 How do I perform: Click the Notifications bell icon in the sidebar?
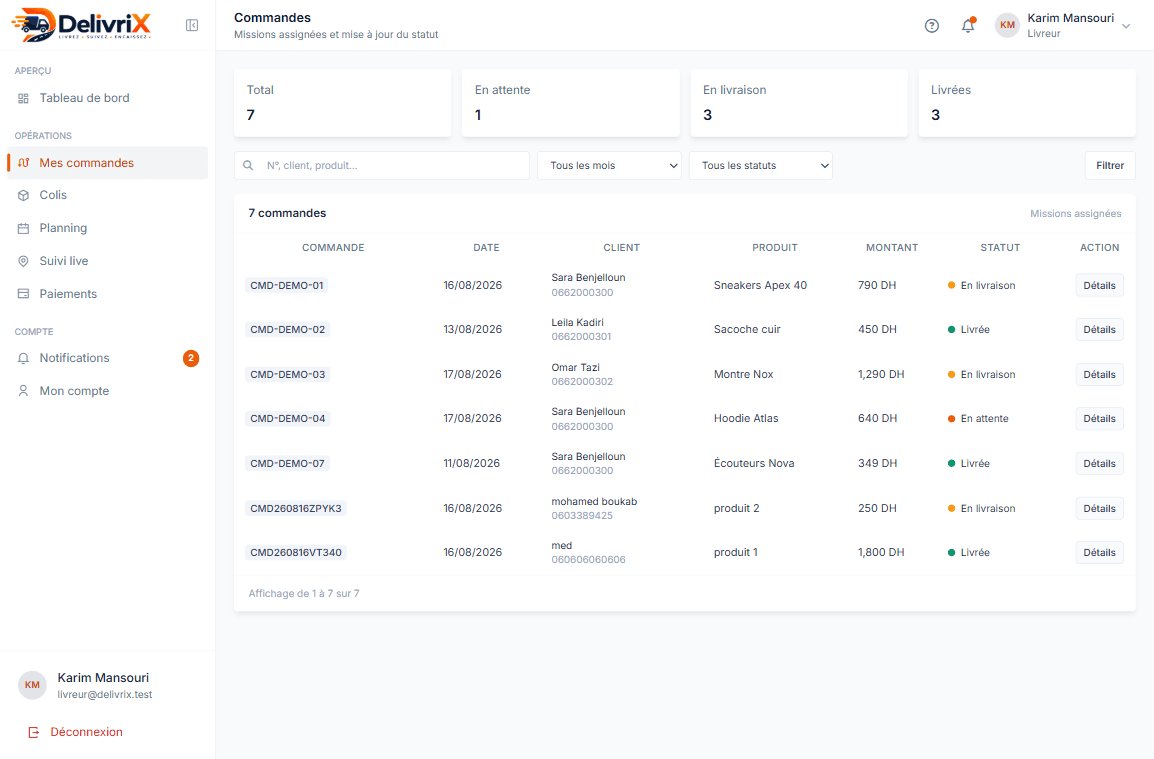[x=24, y=358]
